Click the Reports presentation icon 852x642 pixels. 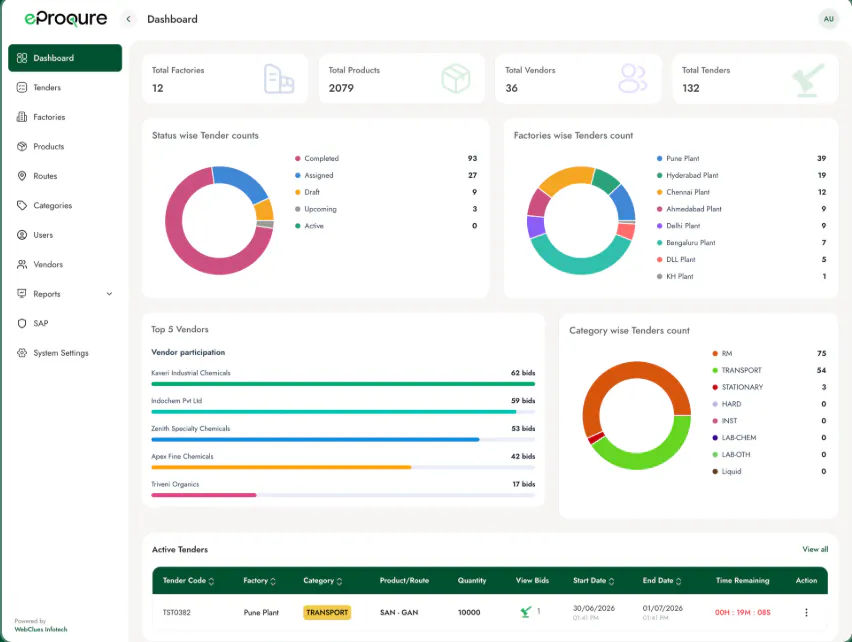click(x=22, y=293)
